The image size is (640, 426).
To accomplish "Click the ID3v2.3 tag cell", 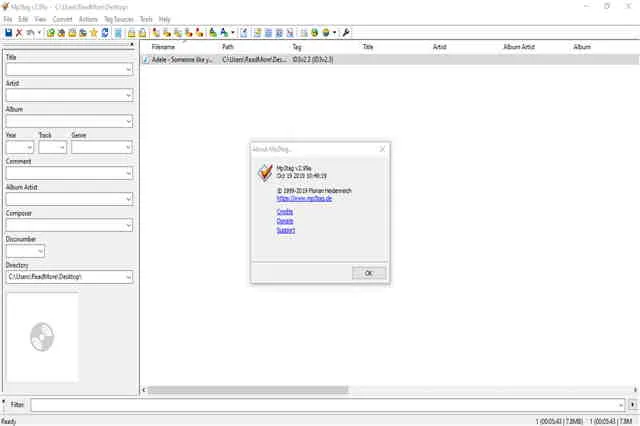I will pyautogui.click(x=313, y=60).
